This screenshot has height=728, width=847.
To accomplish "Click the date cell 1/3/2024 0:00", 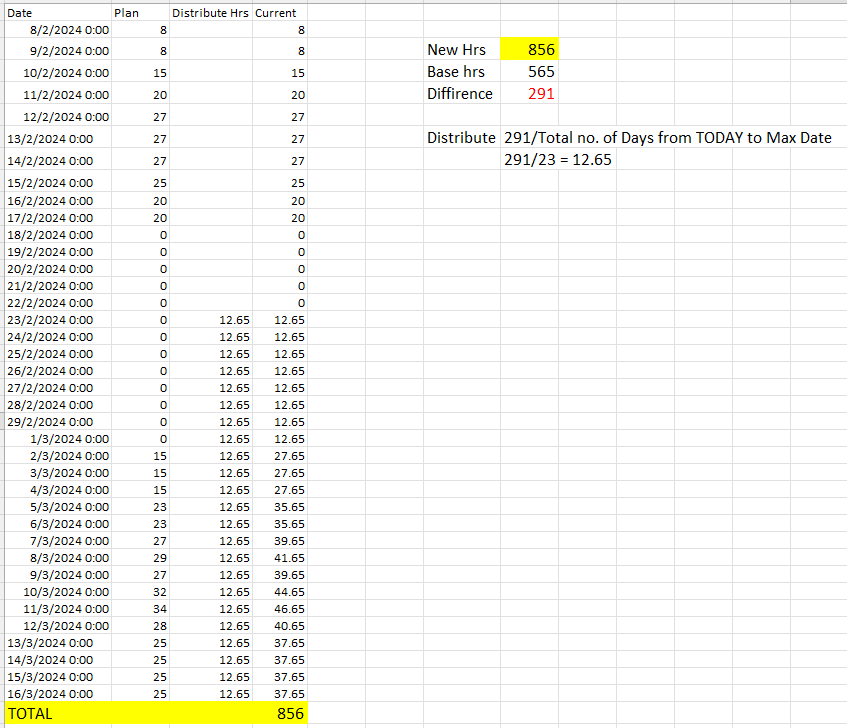I will pos(58,439).
